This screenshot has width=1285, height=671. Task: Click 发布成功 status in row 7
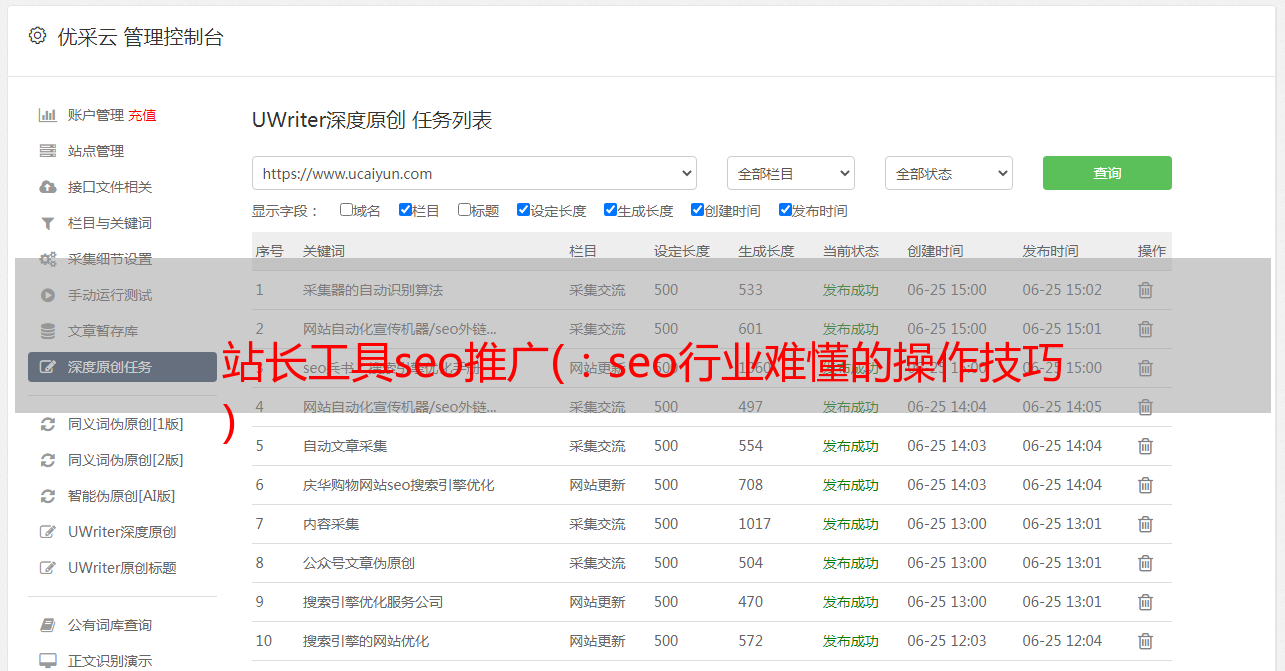tap(851, 524)
